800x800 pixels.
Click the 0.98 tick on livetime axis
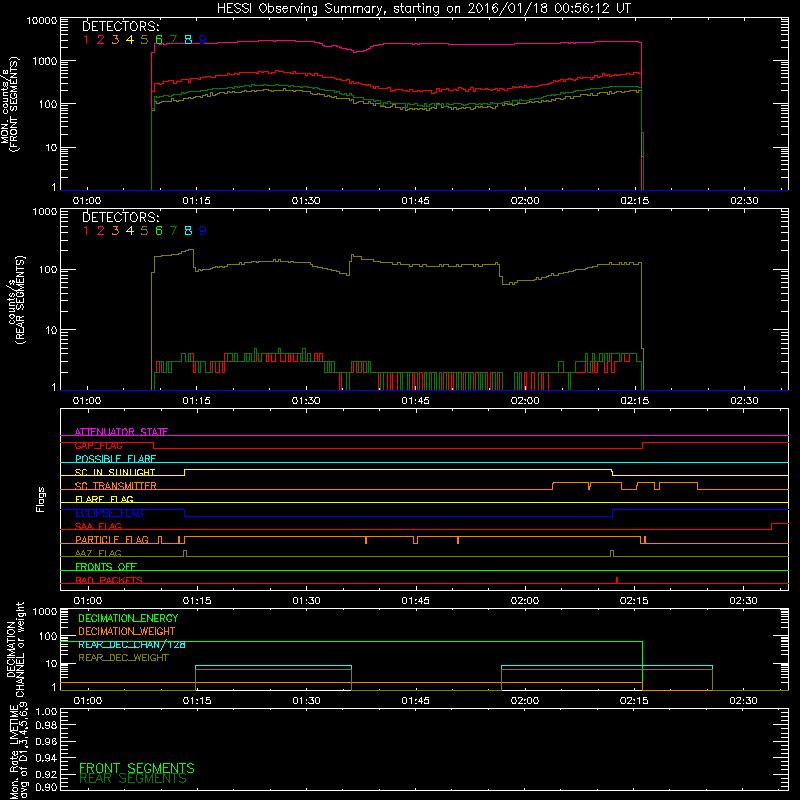pyautogui.click(x=46, y=725)
